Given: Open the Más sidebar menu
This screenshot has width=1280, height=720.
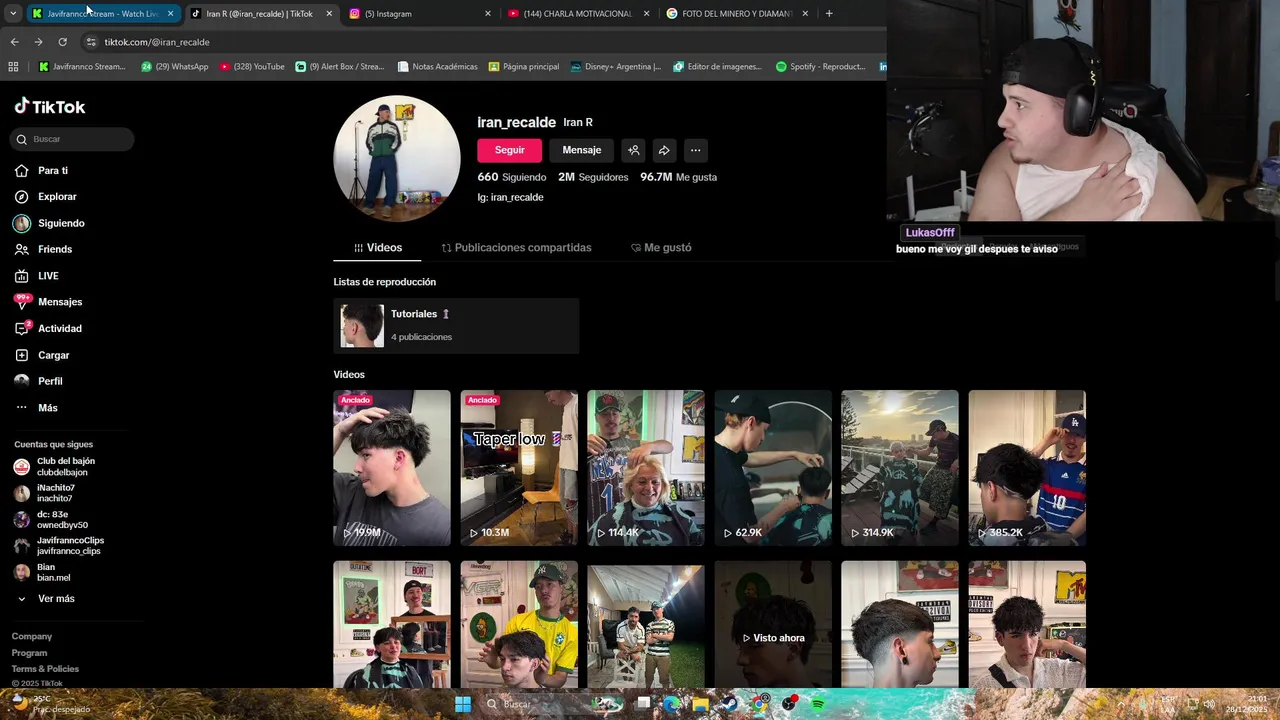Looking at the screenshot, I should pos(36,408).
